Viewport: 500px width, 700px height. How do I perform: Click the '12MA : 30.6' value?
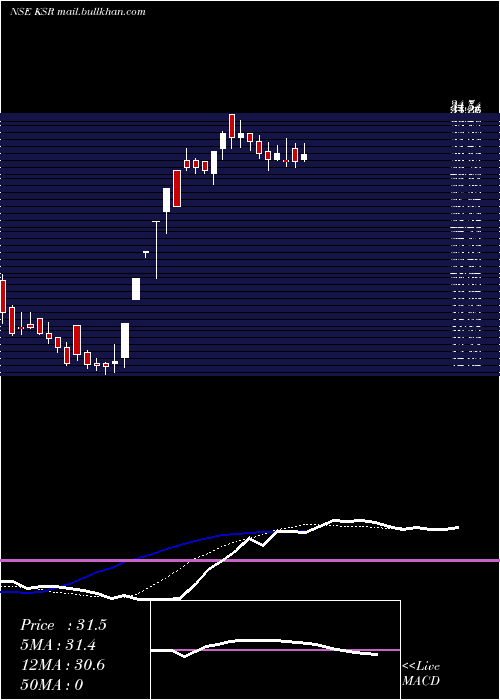[63, 665]
